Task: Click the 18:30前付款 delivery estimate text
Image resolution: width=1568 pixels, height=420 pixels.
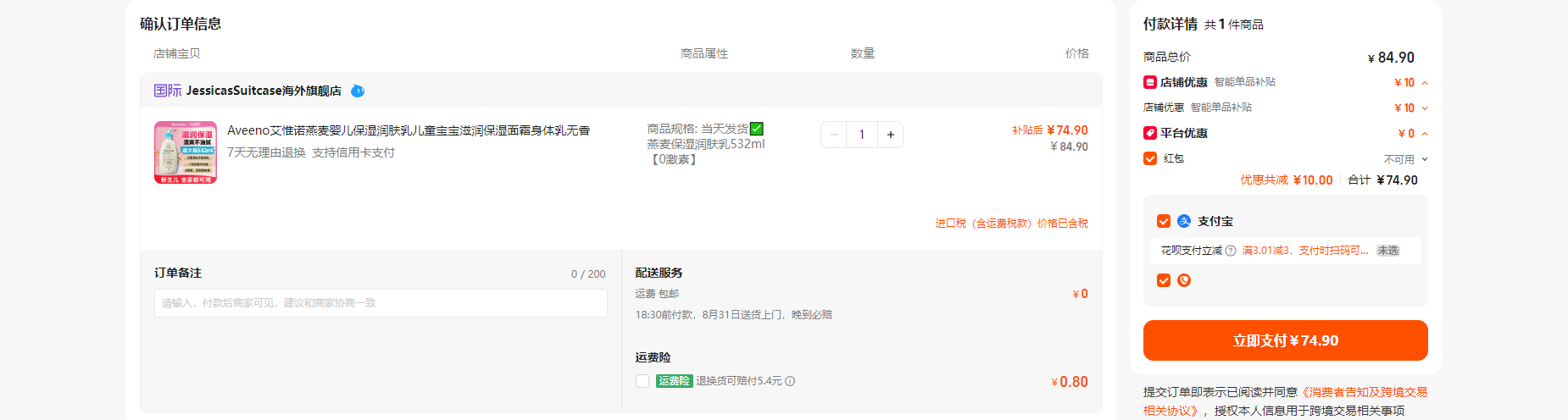Action: click(x=734, y=315)
